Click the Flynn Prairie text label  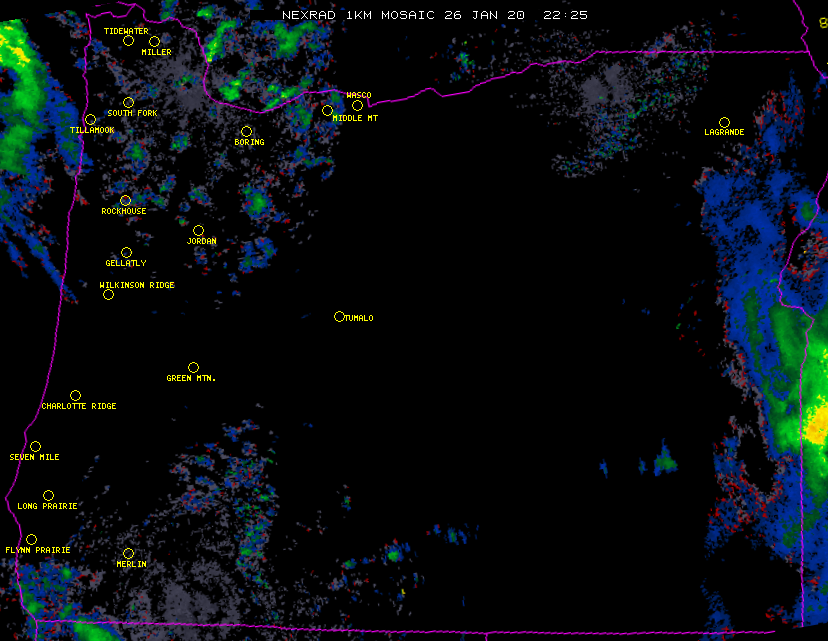click(x=38, y=550)
